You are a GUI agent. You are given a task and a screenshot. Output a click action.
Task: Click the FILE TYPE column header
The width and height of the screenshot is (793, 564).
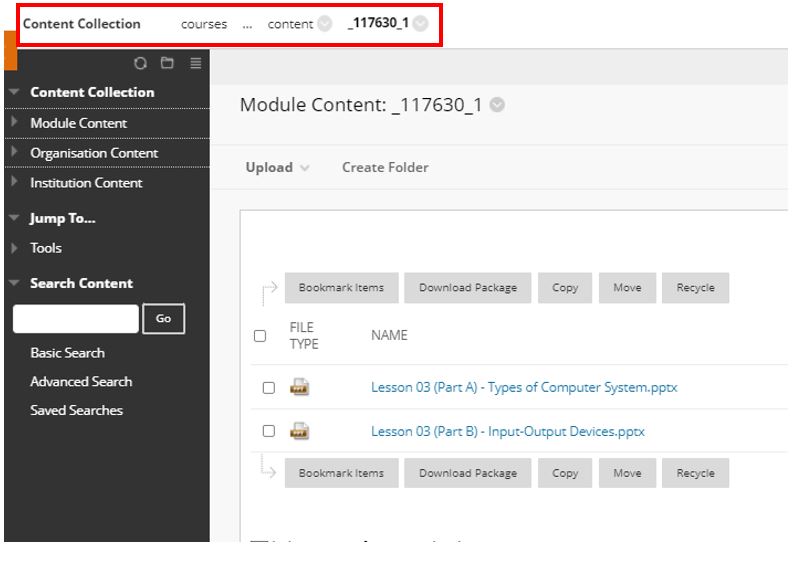pos(304,336)
